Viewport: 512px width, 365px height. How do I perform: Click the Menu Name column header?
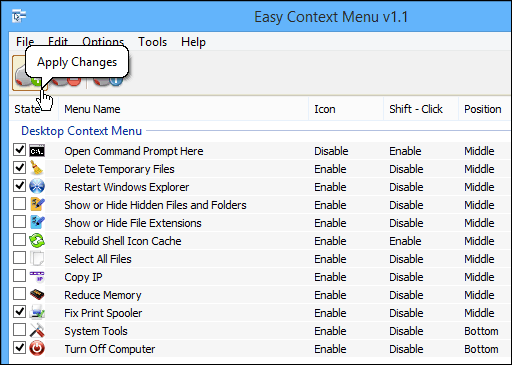[x=183, y=109]
